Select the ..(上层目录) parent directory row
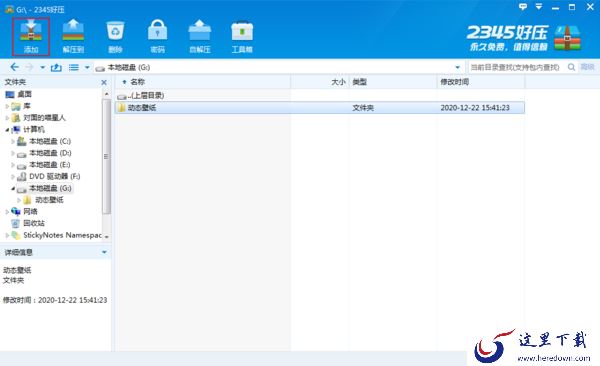Viewport: 600px width, 366px height. [x=320, y=96]
